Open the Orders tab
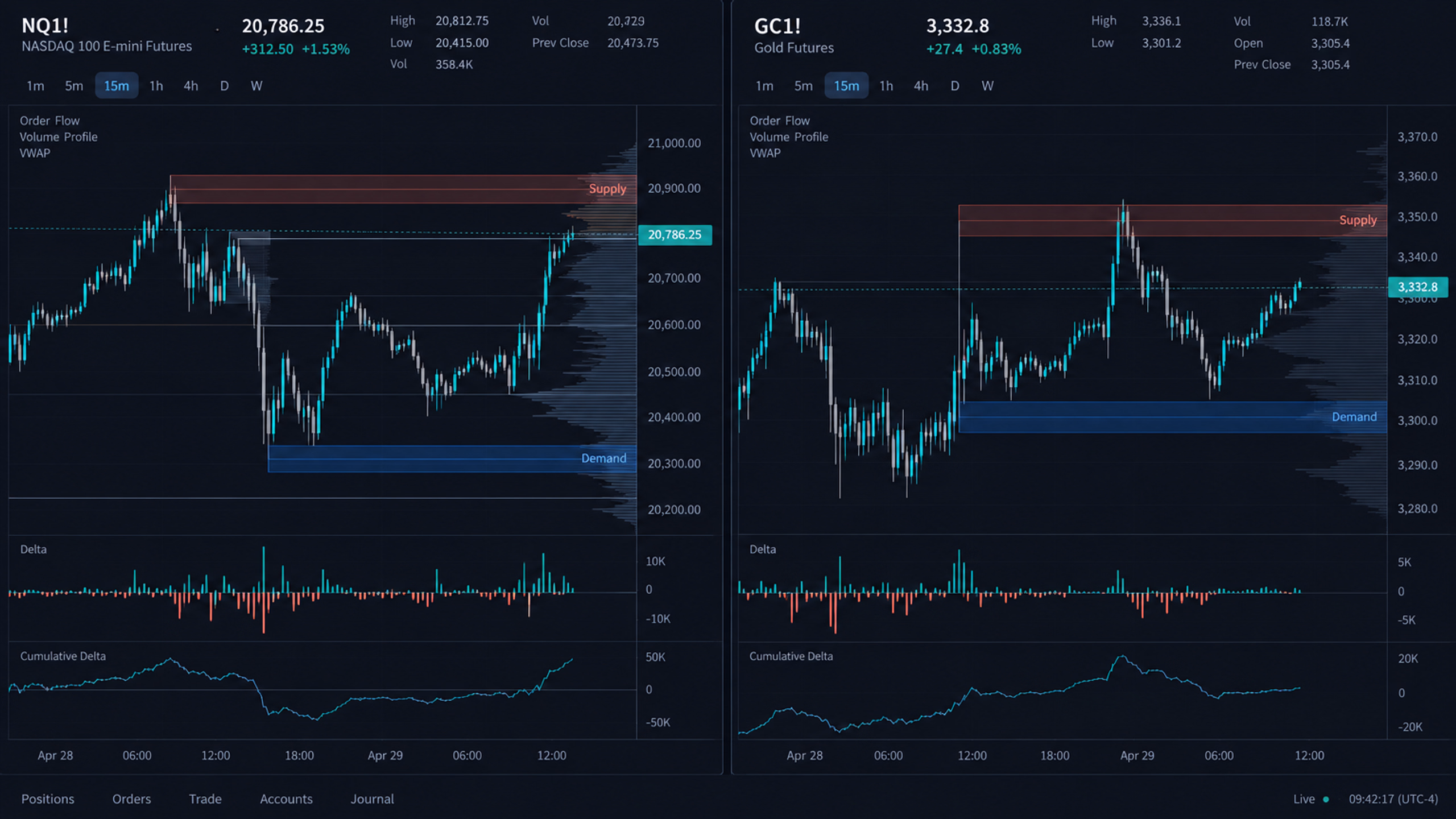This screenshot has height=819, width=1456. click(131, 799)
